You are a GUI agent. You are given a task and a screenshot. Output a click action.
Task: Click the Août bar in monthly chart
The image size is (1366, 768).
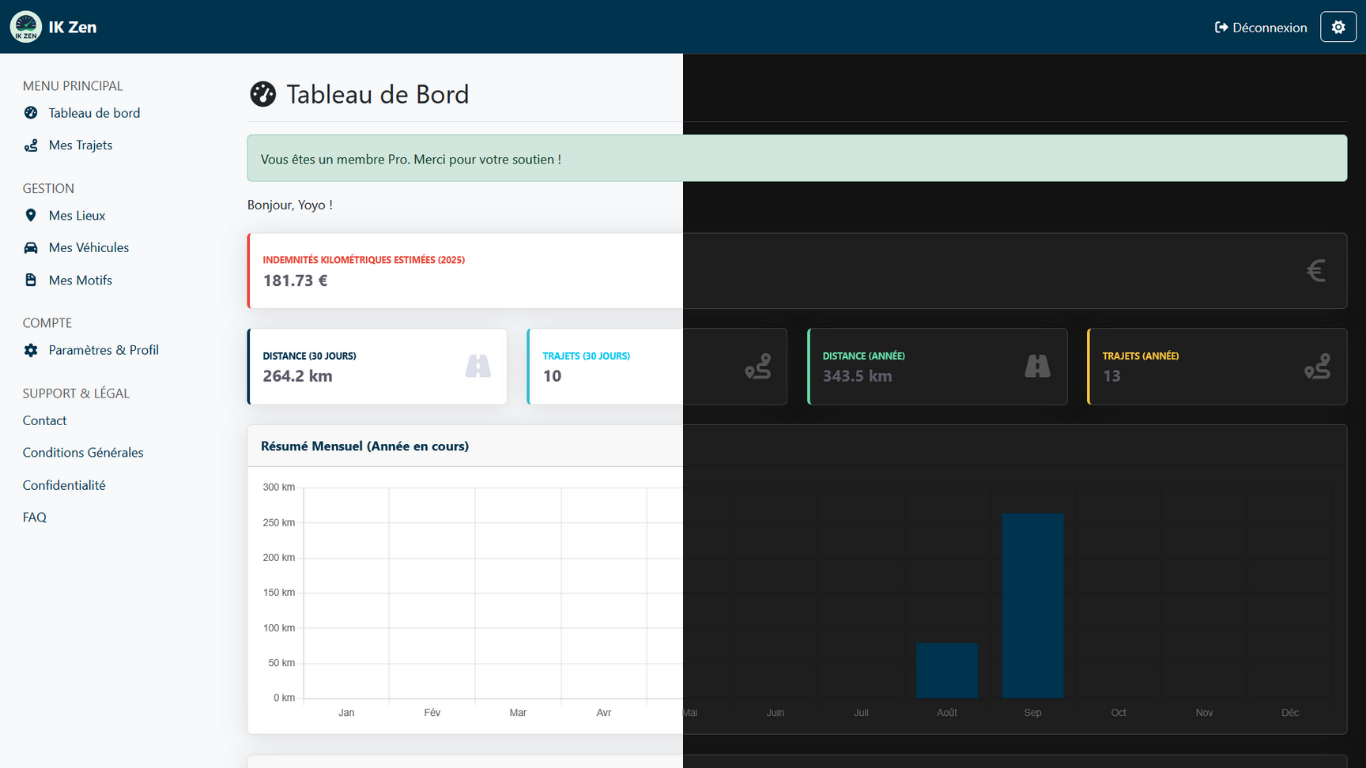click(947, 670)
